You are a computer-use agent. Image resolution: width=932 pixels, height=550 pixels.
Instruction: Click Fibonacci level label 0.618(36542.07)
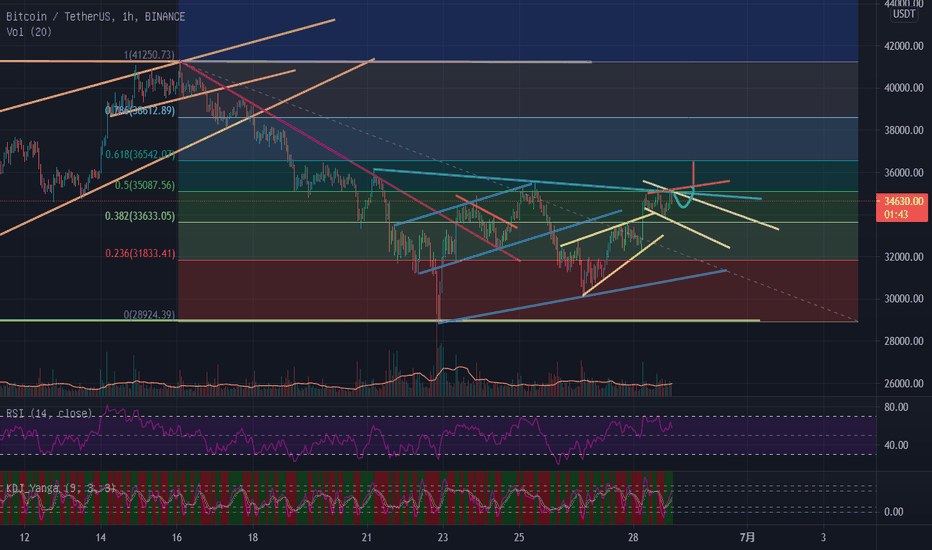click(140, 155)
